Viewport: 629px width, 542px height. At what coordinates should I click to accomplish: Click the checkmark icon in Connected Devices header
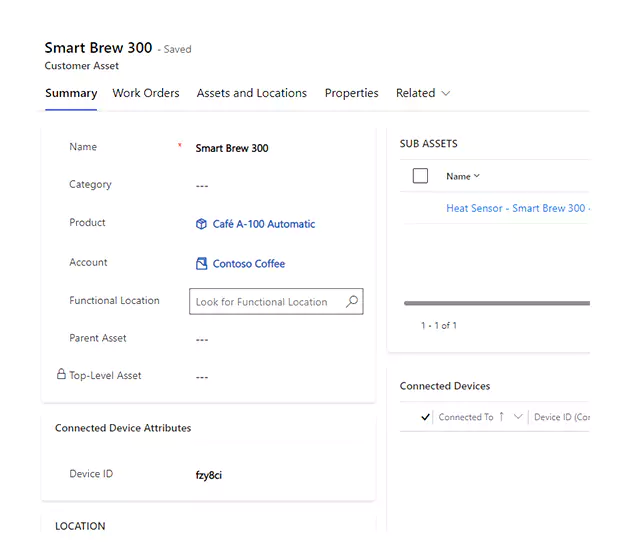coord(426,417)
